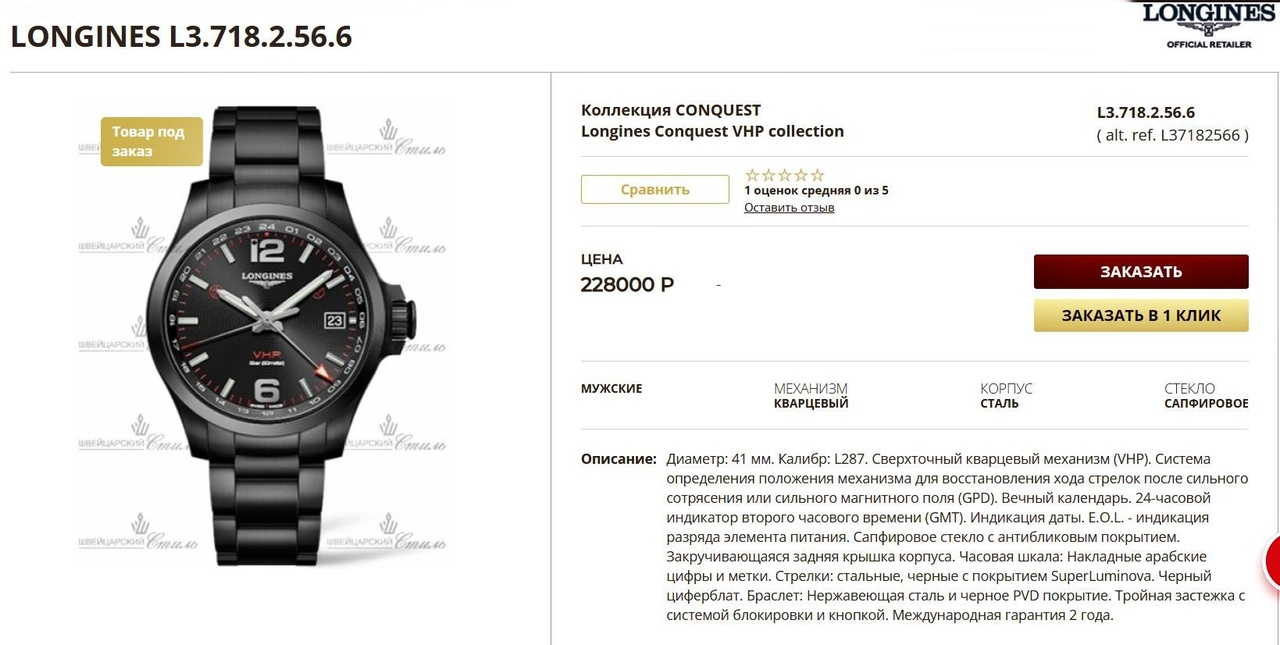Select the 'МЕХАНИЗМ КВАРЦЕВЫЙ' attribute

click(x=811, y=396)
